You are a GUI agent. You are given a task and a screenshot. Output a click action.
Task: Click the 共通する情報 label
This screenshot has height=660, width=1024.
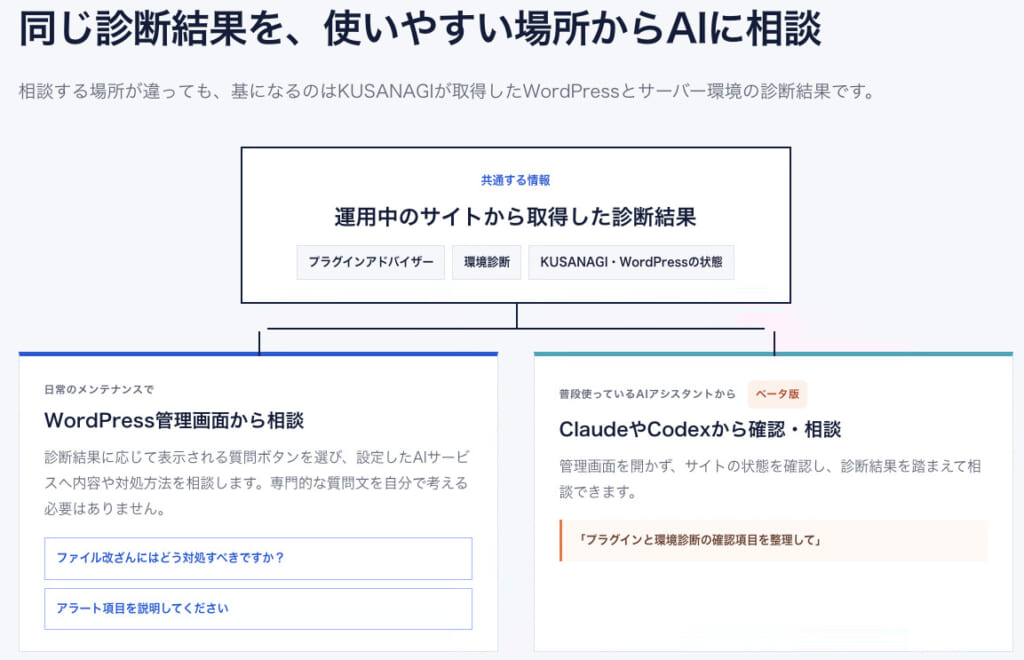click(515, 180)
